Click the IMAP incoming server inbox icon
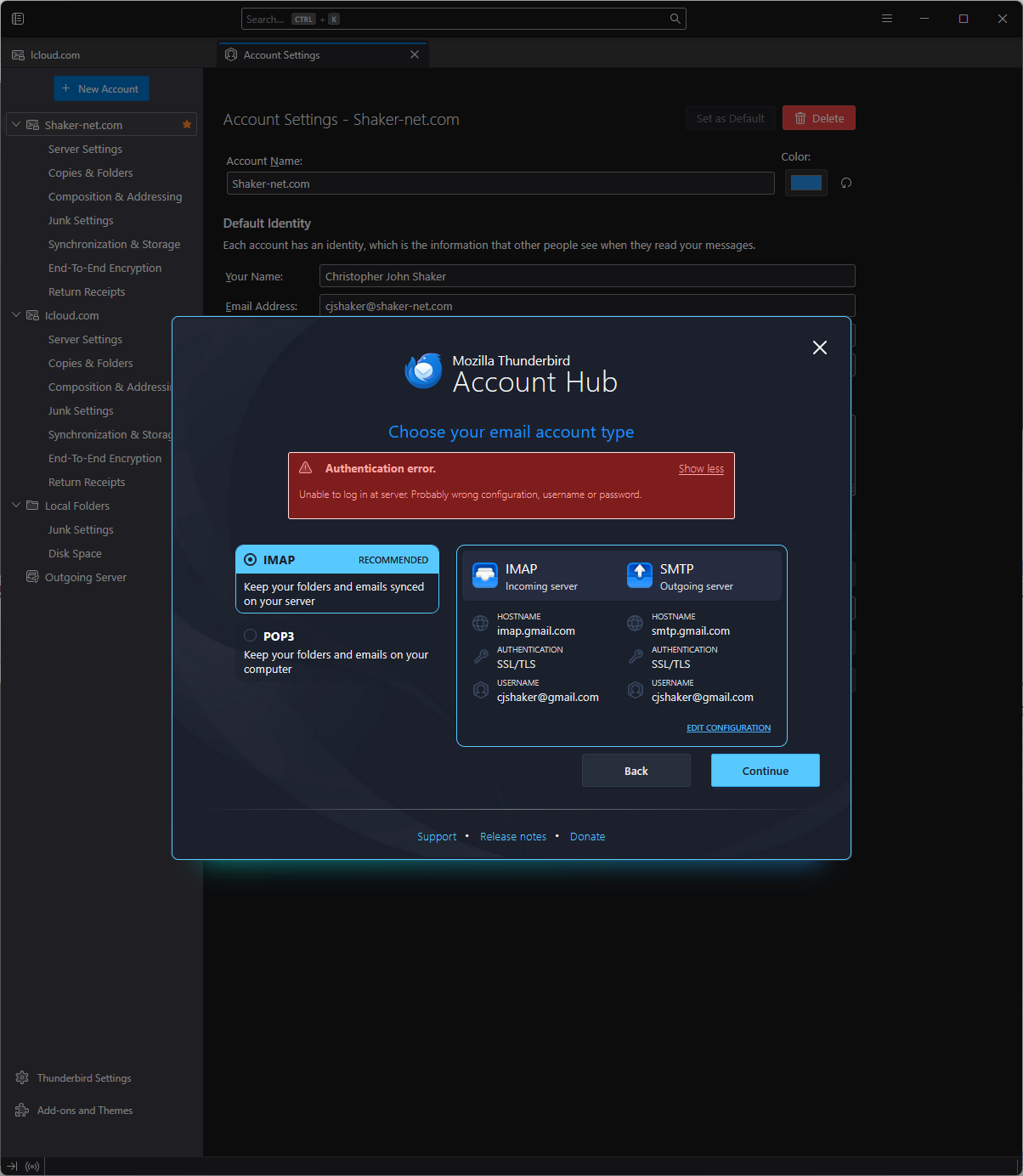The height and width of the screenshot is (1176, 1023). coord(485,575)
